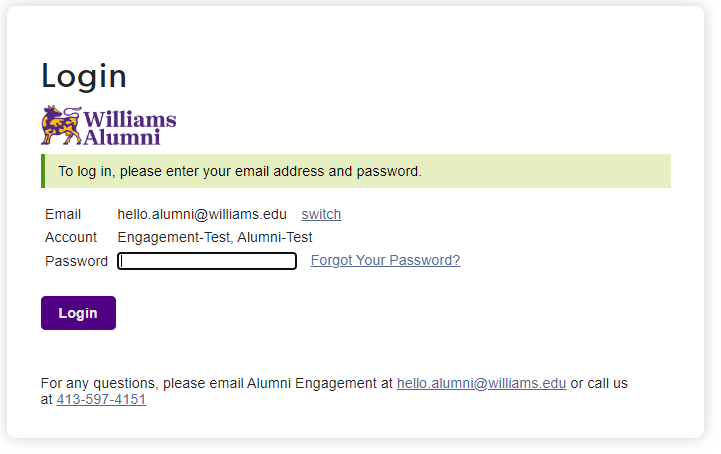This screenshot has height=454, width=721.
Task: Click the Email field label
Action: pos(63,214)
